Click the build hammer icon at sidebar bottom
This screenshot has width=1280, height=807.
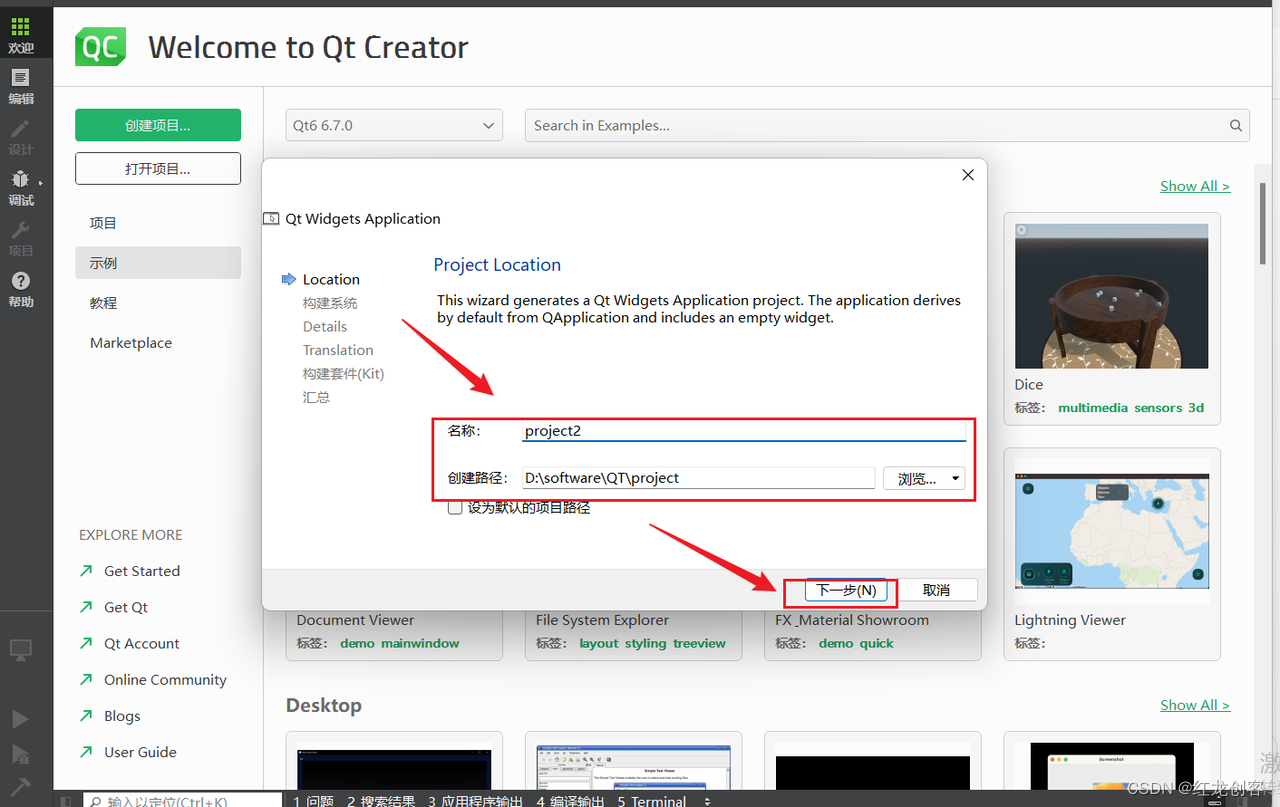tap(20, 787)
